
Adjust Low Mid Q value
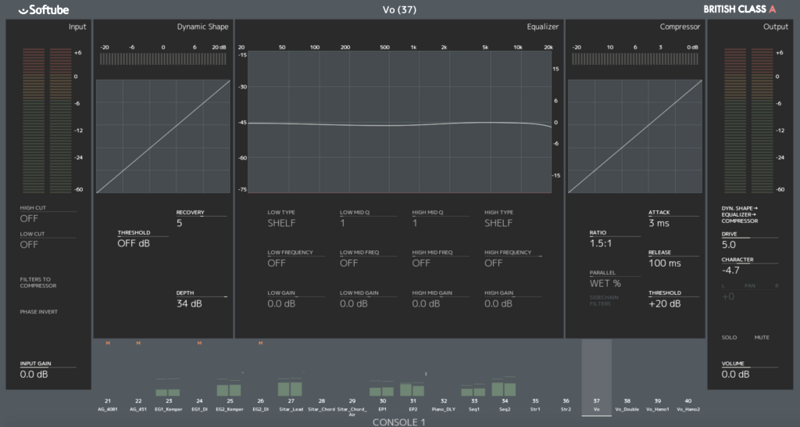[x=367, y=219]
